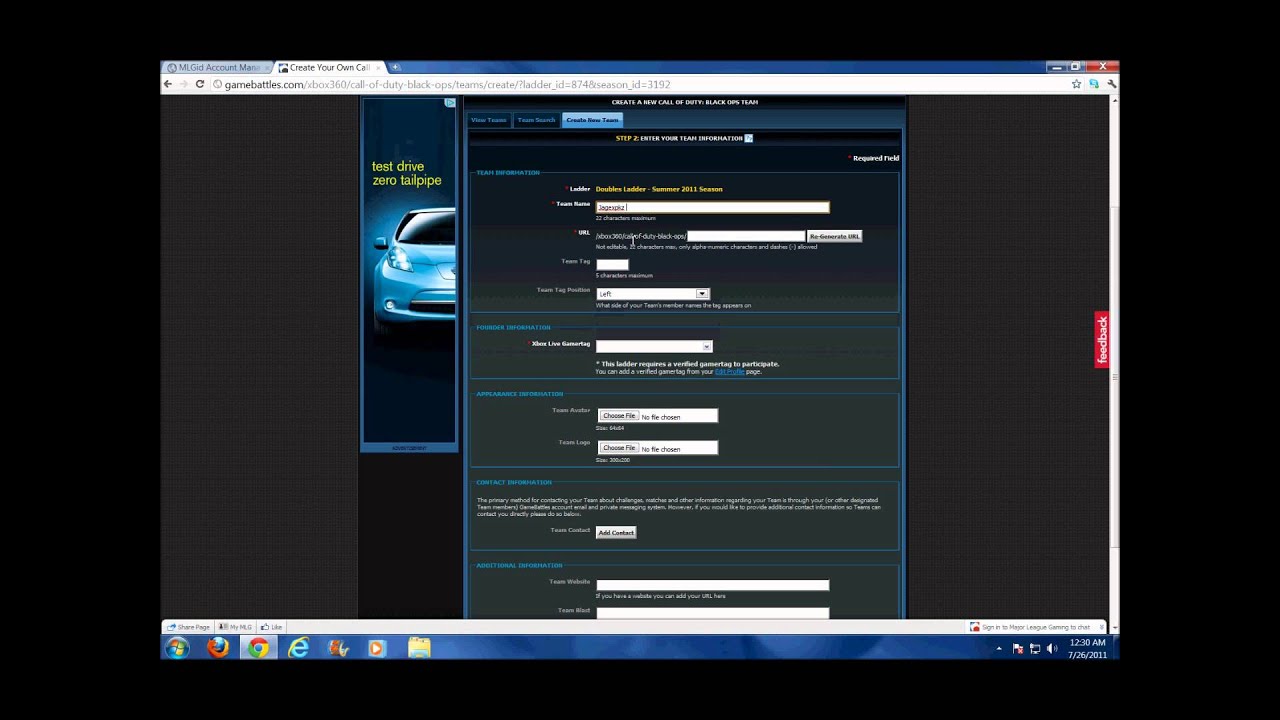Close the Create Your Own Call tab
The height and width of the screenshot is (720, 1280).
pyautogui.click(x=378, y=68)
